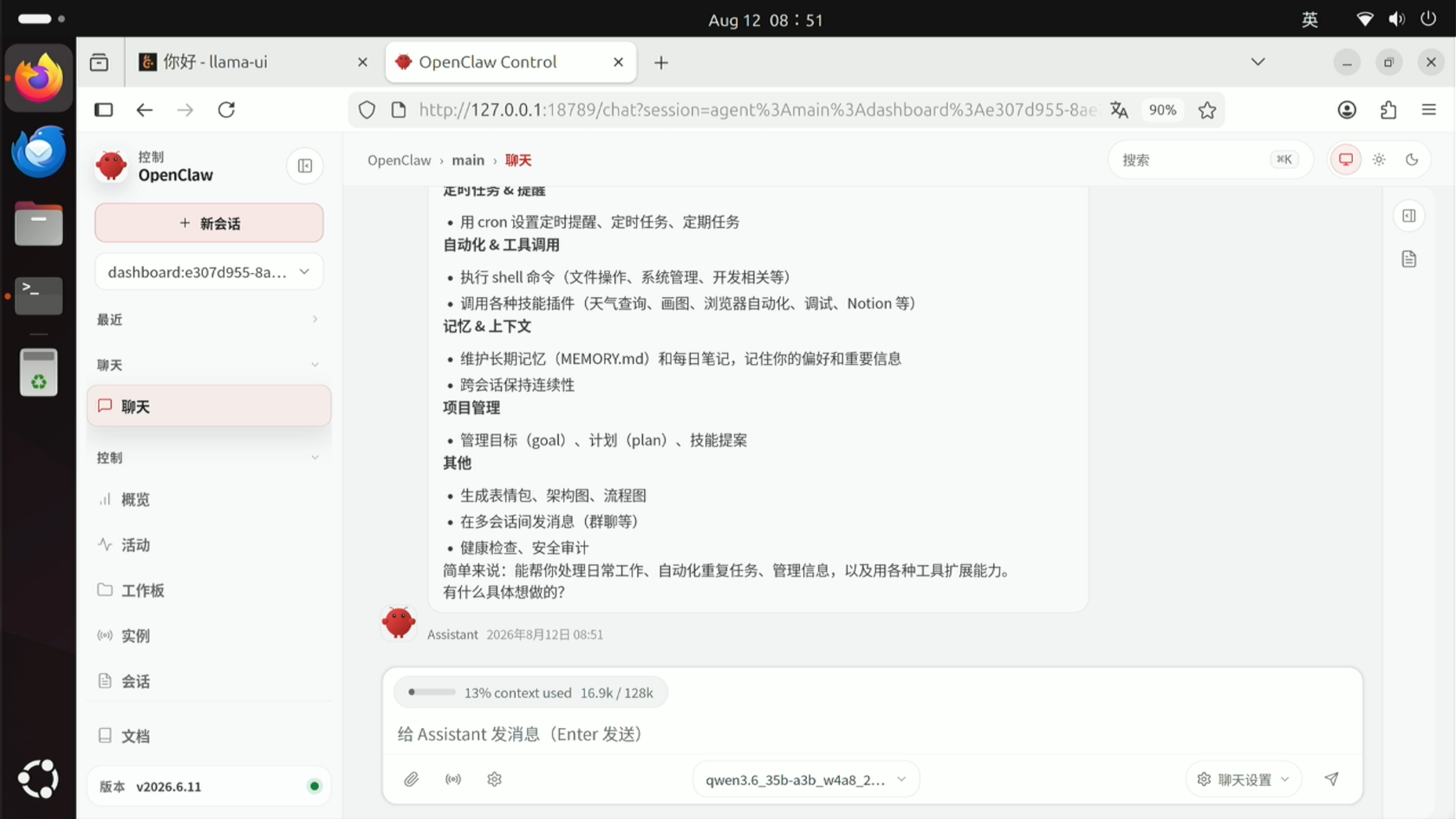The height and width of the screenshot is (819, 1456).
Task: Collapse the OpenClaw sidebar panel icon
Action: pos(305,166)
